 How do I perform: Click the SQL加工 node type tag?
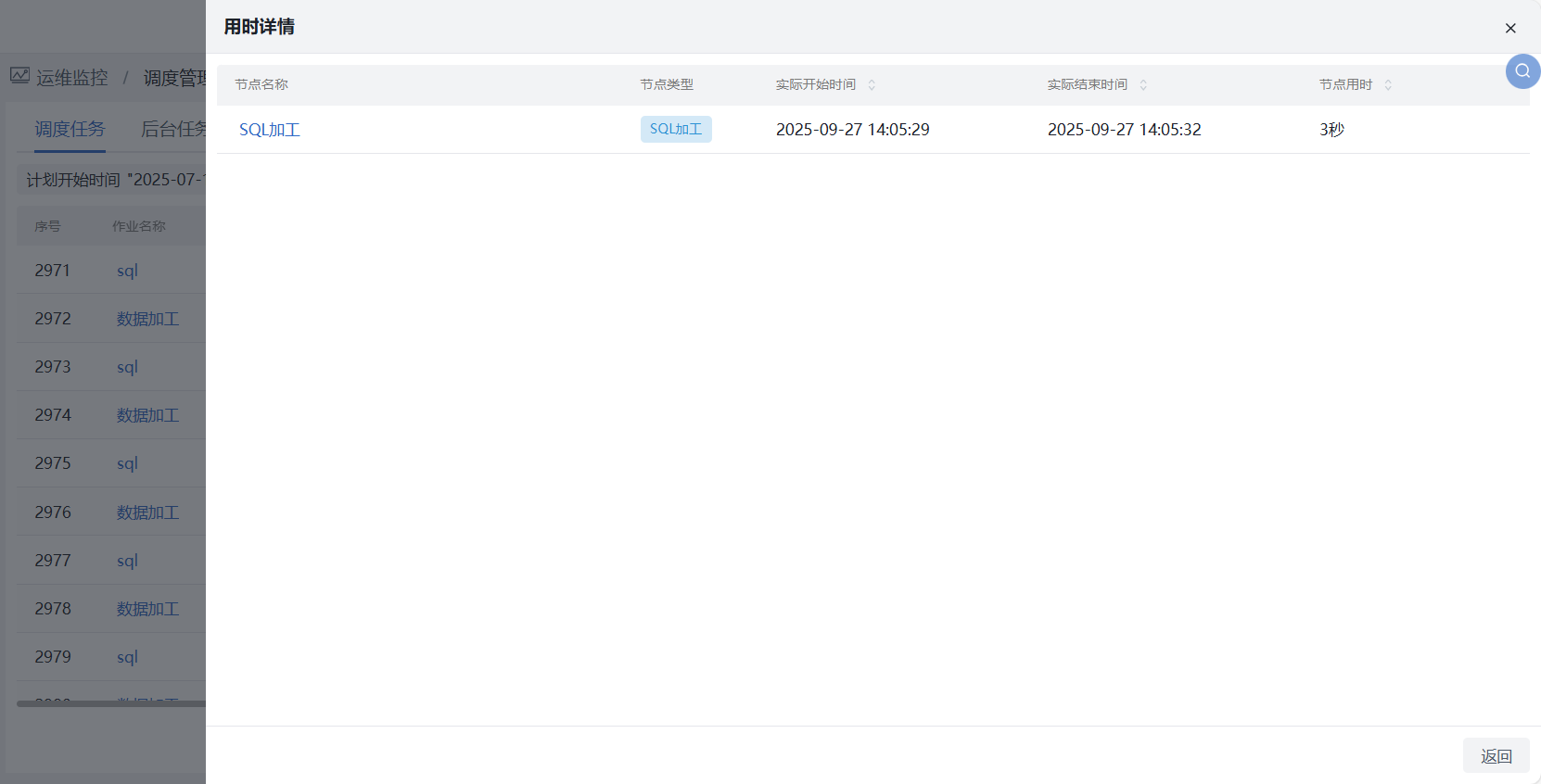pyautogui.click(x=676, y=129)
